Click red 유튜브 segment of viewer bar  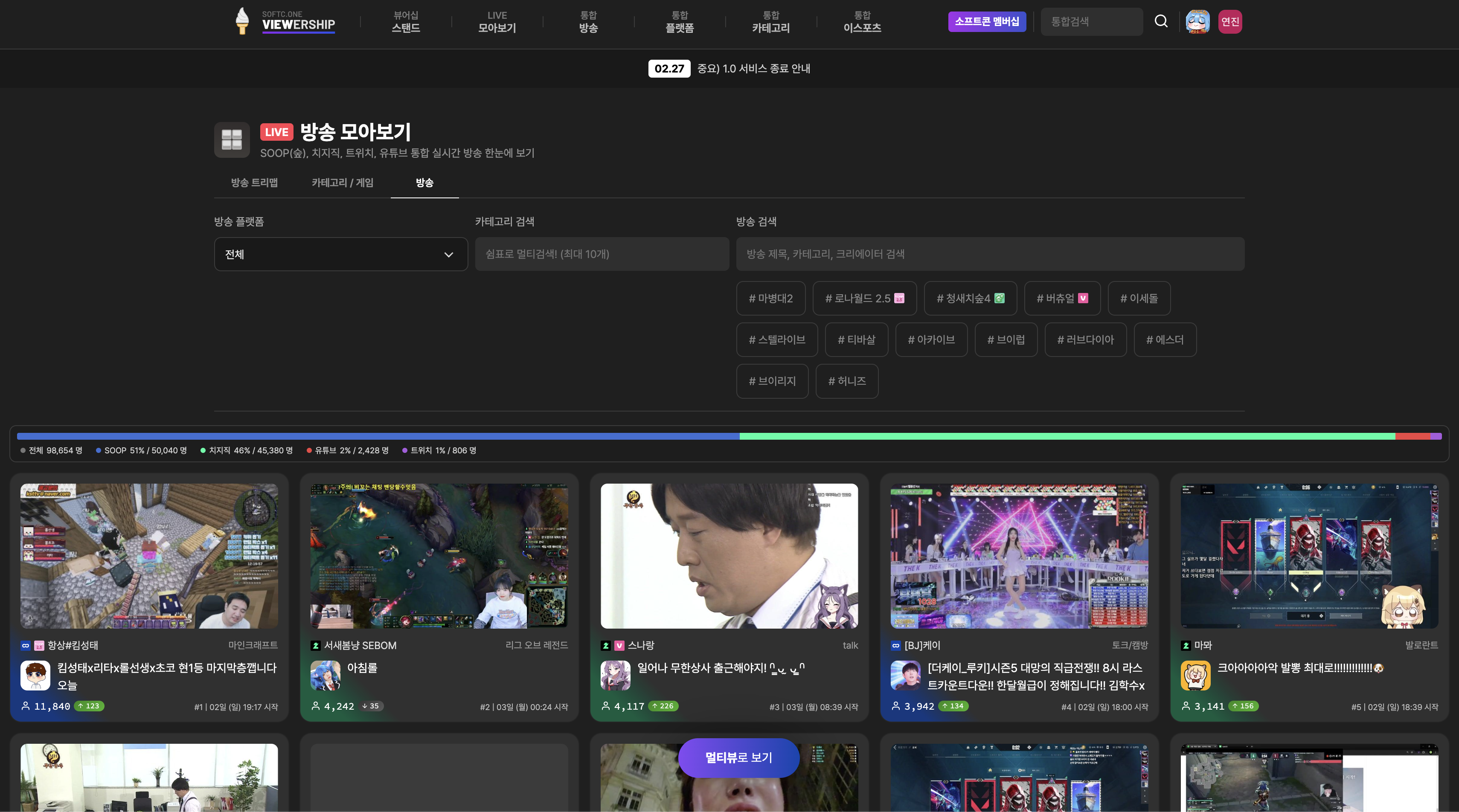1412,436
